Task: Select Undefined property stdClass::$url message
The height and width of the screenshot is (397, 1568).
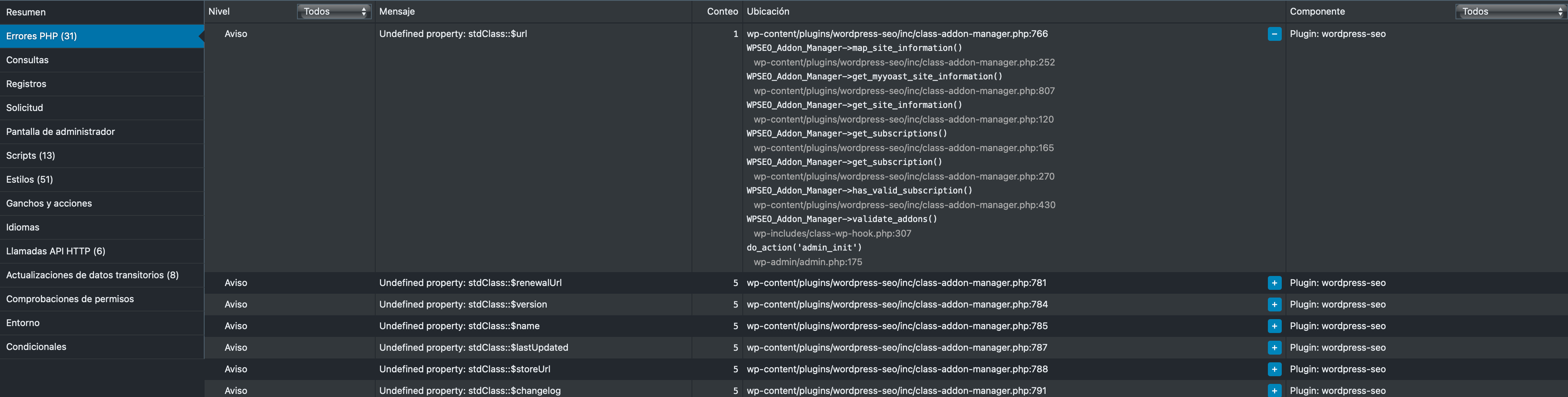Action: click(x=453, y=34)
